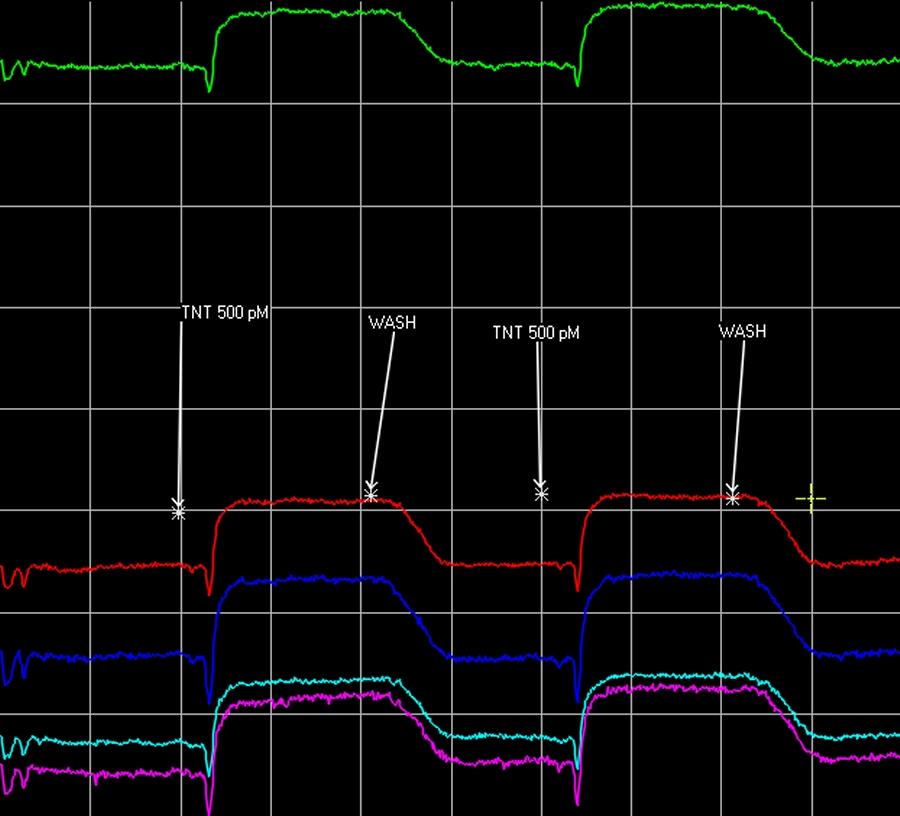Select the left WASH annotation label
The height and width of the screenshot is (816, 900).
pyautogui.click(x=392, y=323)
